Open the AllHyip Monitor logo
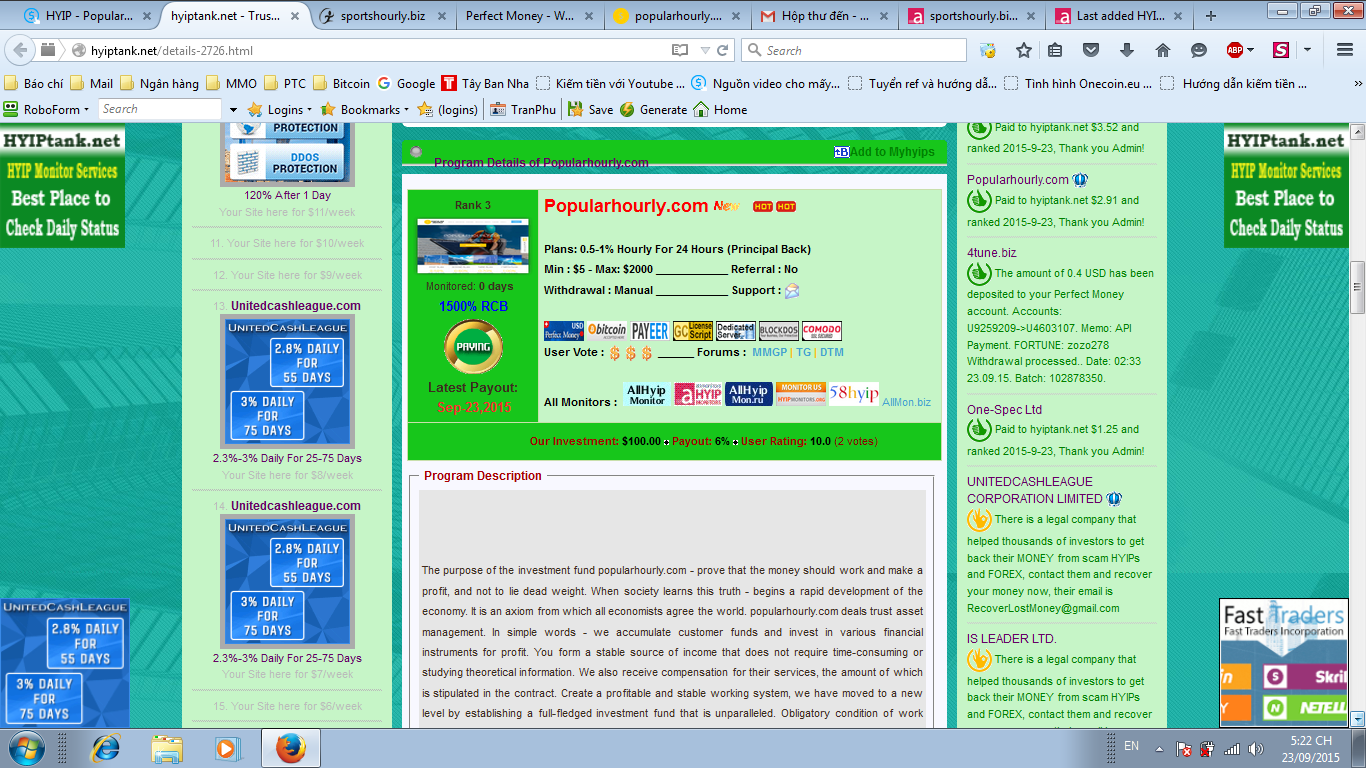 tap(647, 394)
